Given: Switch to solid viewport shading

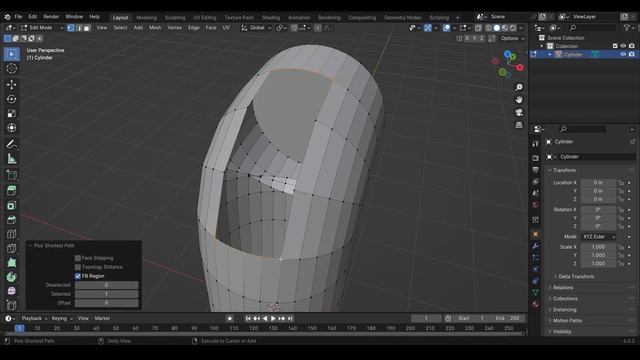Looking at the screenshot, I should coord(497,28).
